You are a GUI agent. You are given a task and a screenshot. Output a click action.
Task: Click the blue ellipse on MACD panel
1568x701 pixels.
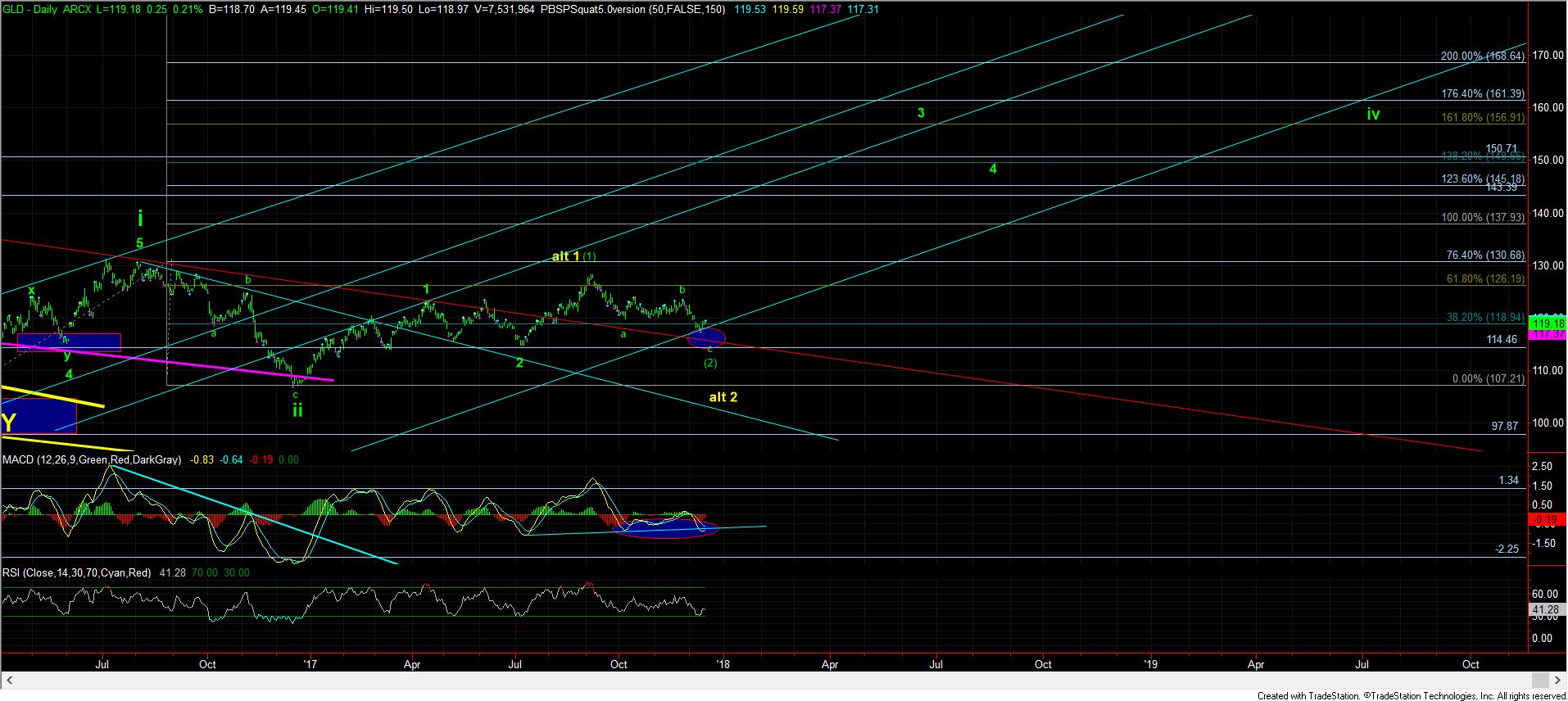(665, 528)
